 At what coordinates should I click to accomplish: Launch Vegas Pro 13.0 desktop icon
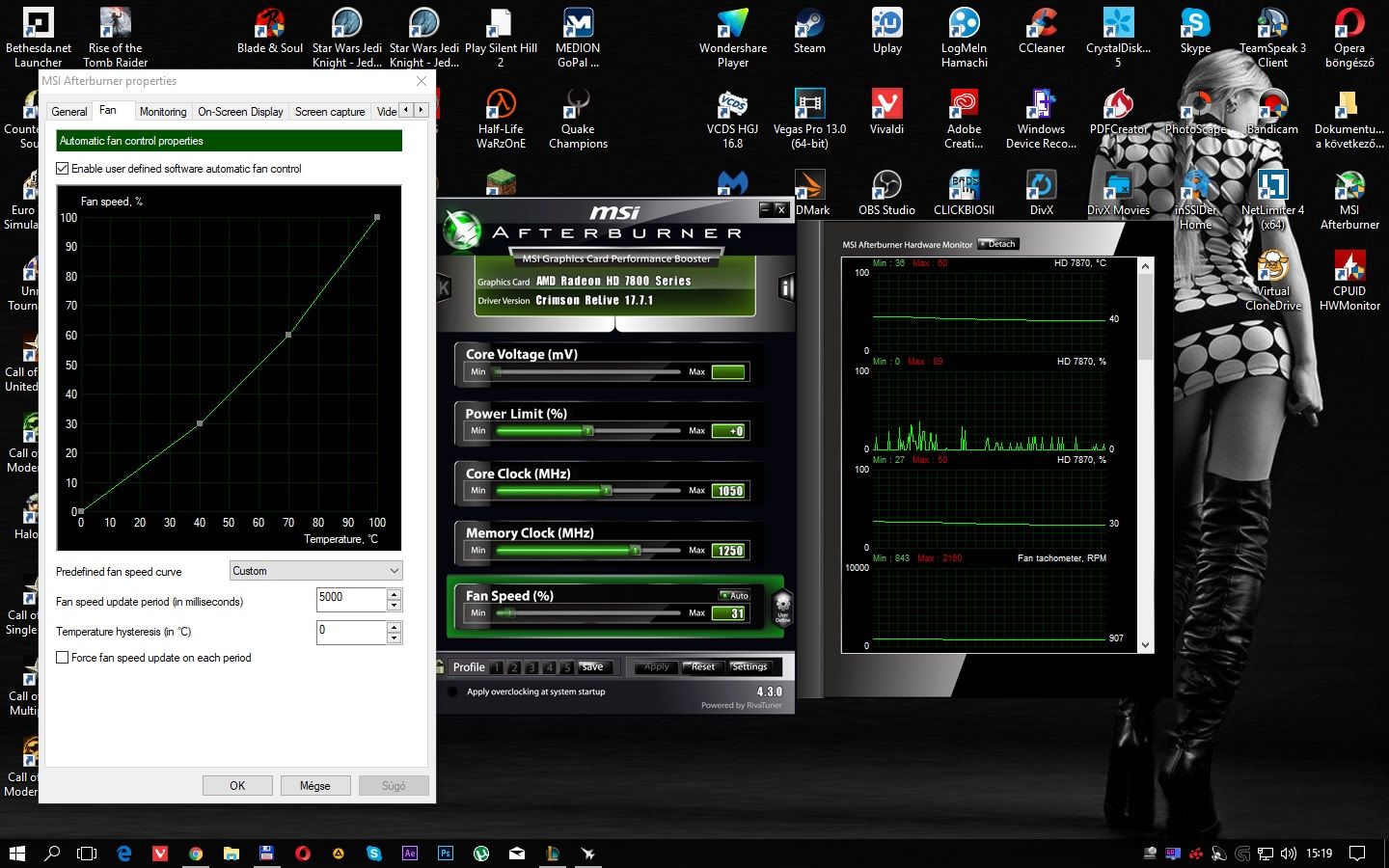coord(809,118)
